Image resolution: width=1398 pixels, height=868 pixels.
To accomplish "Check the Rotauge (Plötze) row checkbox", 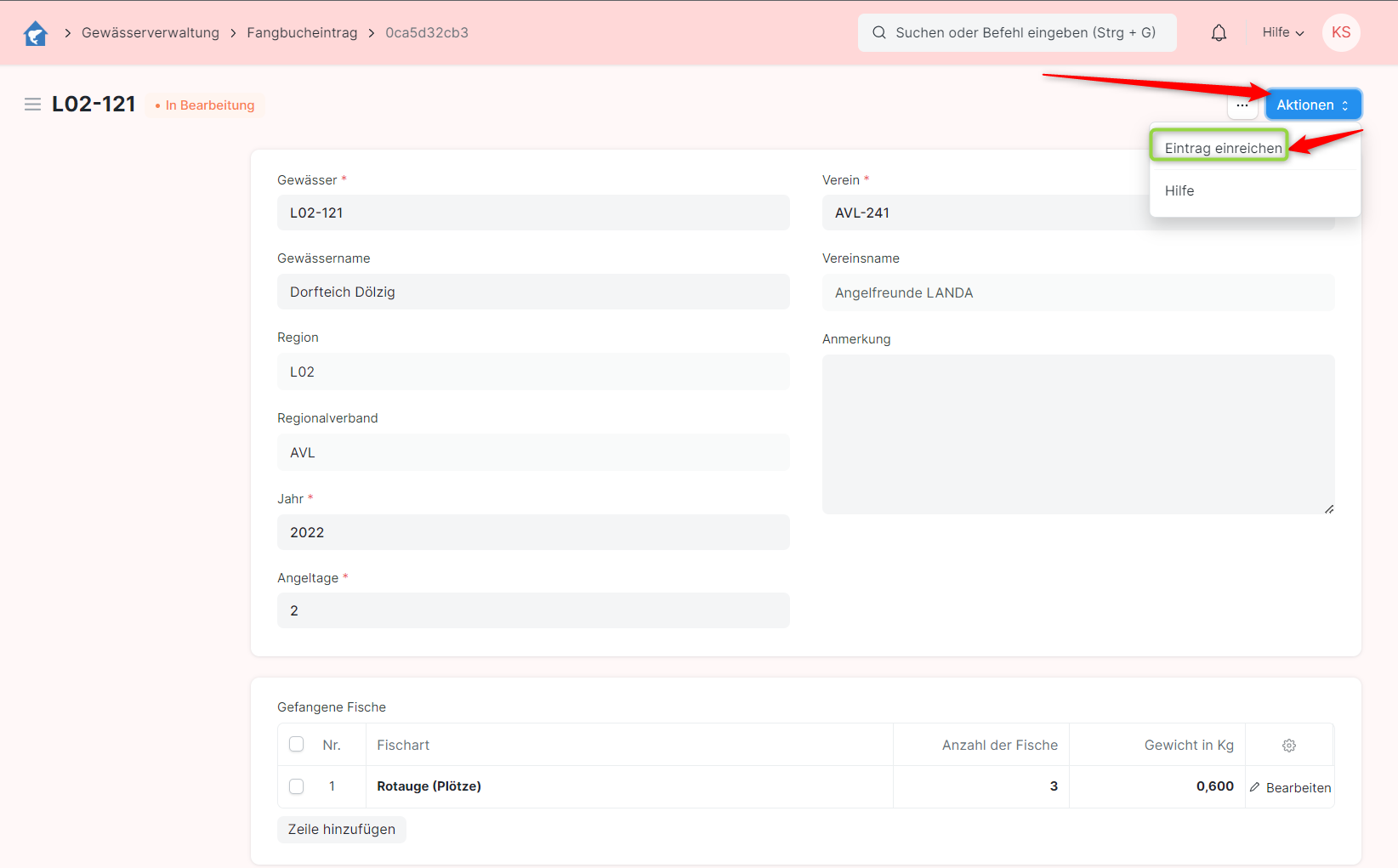I will pyautogui.click(x=296, y=786).
